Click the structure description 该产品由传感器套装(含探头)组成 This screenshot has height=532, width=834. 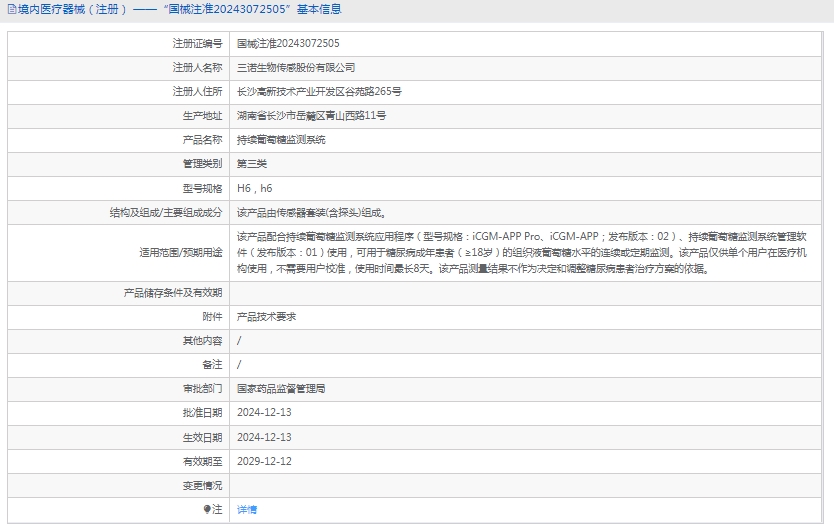pos(310,212)
